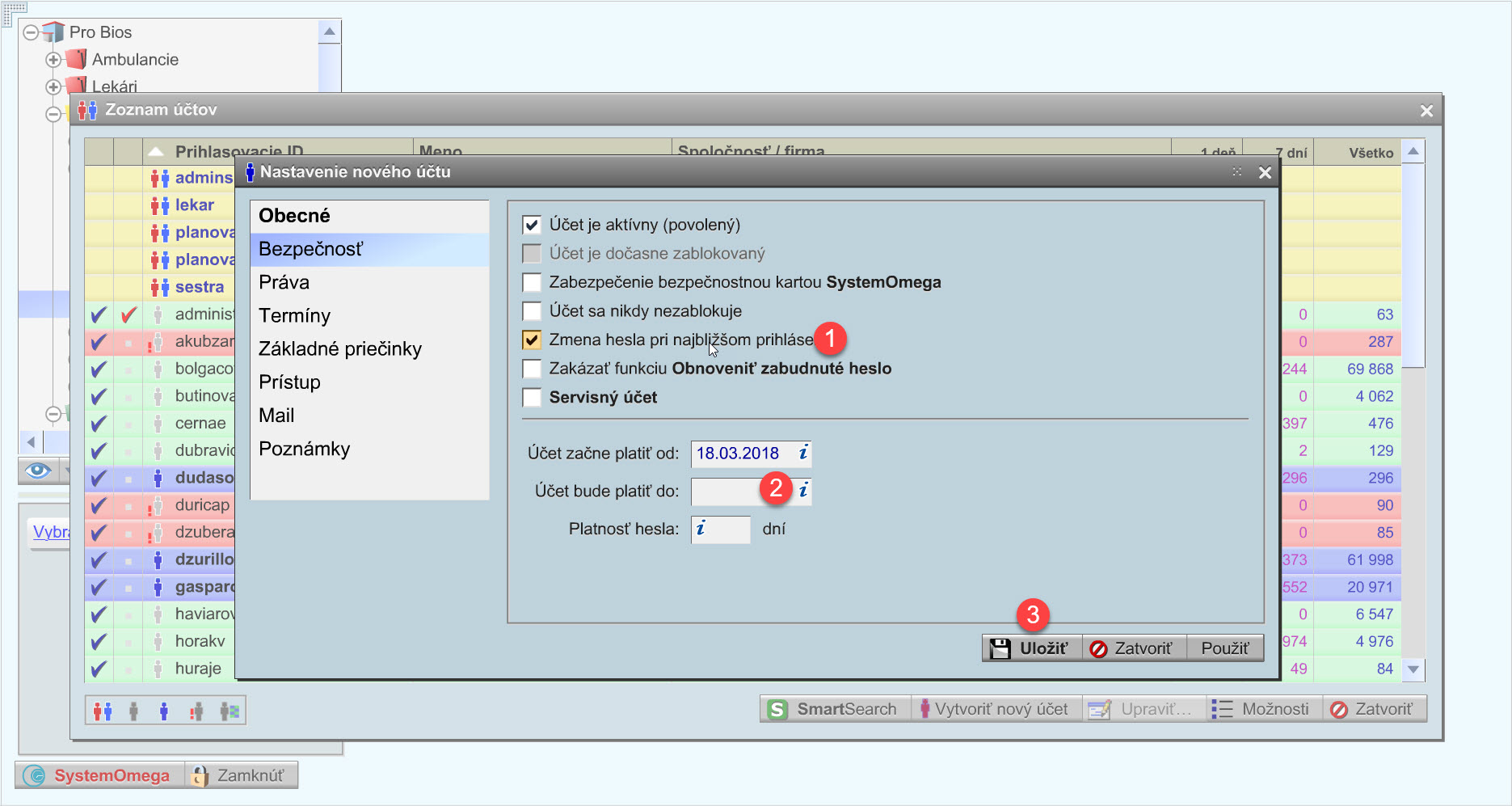
Task: Click the info icon in the start date field
Action: point(803,453)
